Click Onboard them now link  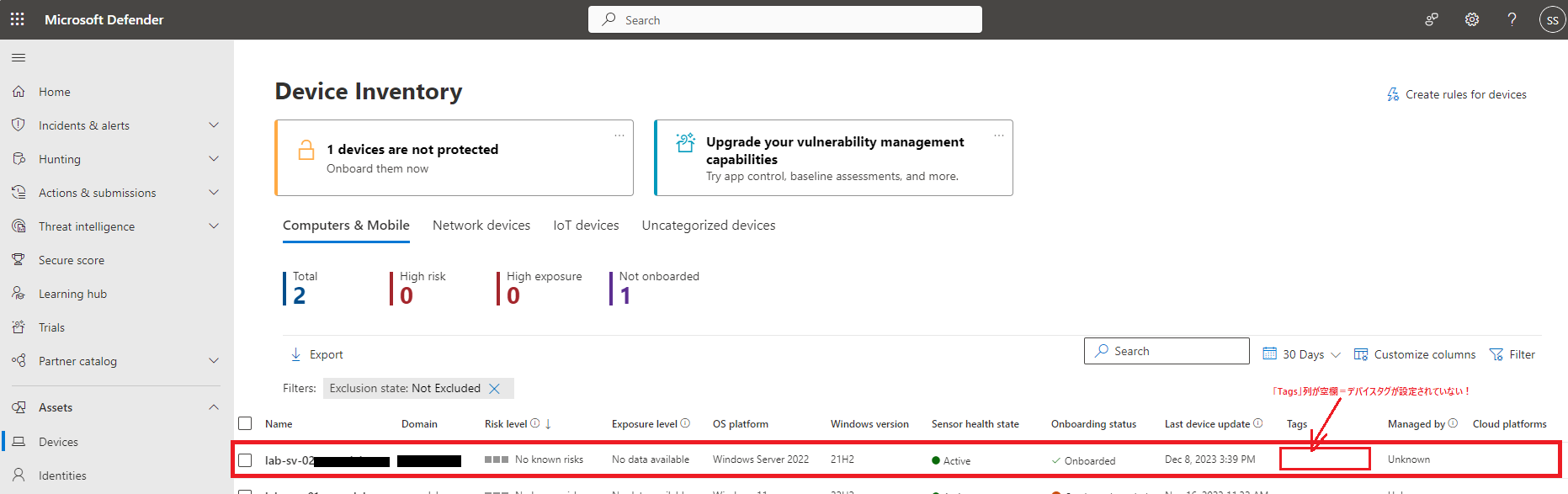tap(377, 168)
